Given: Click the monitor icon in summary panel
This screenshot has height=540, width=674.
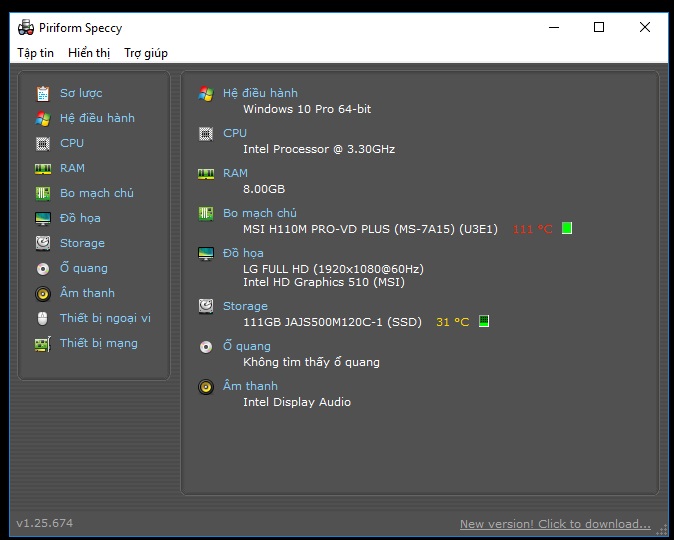Looking at the screenshot, I should click(x=206, y=254).
